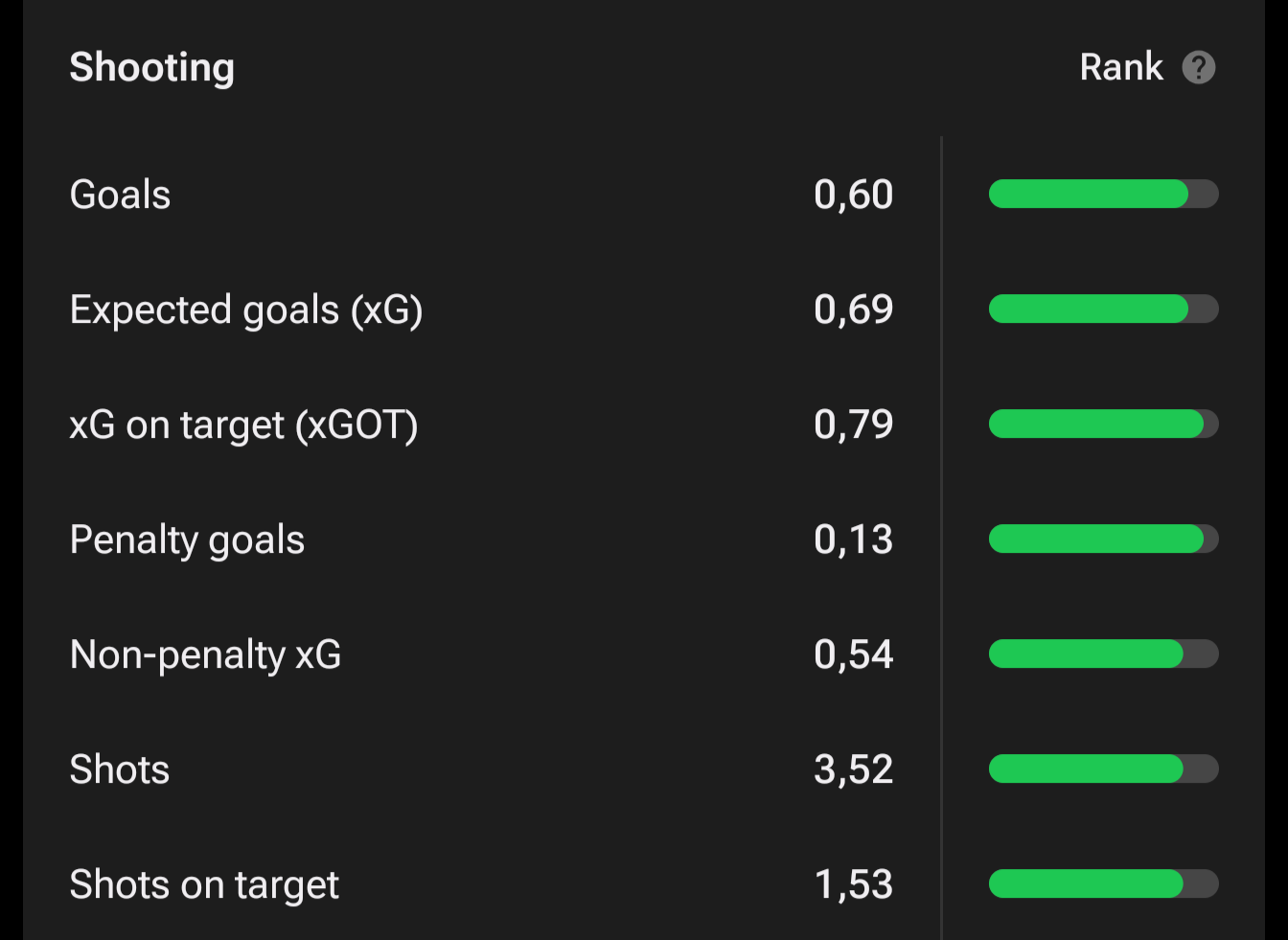Click the Goals value 0,60

tap(853, 195)
